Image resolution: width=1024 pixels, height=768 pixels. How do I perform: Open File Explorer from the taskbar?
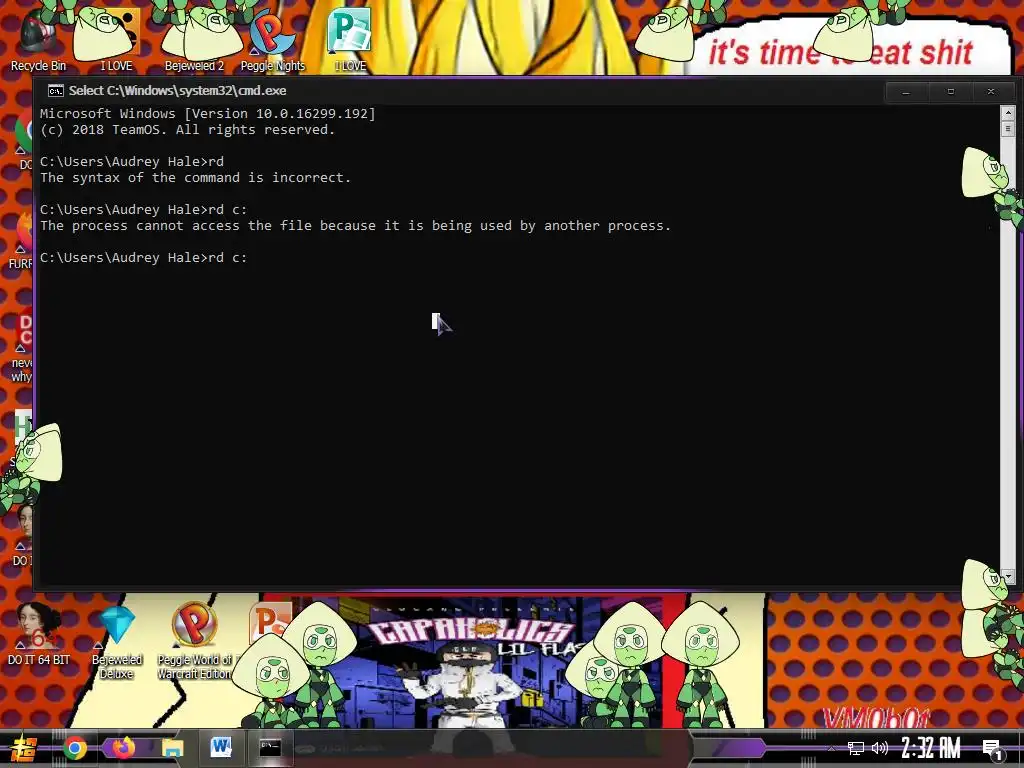(172, 748)
